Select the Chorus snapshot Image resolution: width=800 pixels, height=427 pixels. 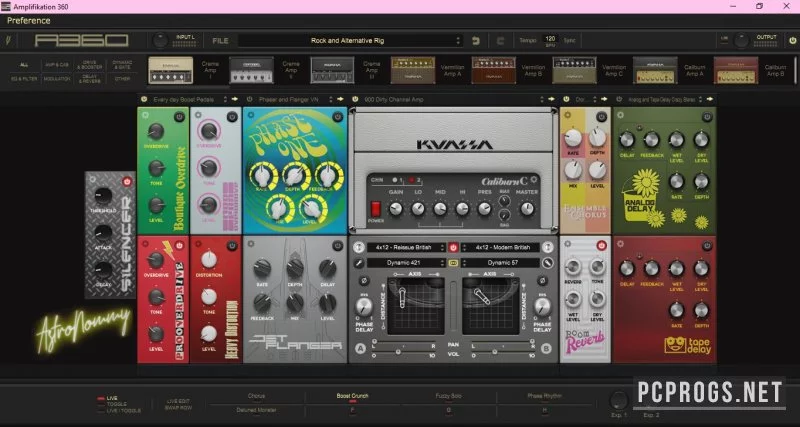(x=257, y=396)
